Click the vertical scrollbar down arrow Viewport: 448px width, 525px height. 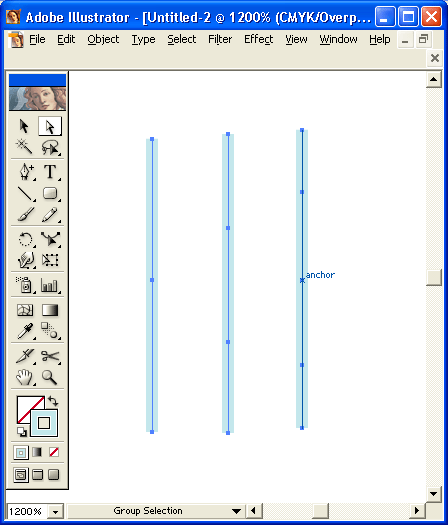[x=434, y=494]
